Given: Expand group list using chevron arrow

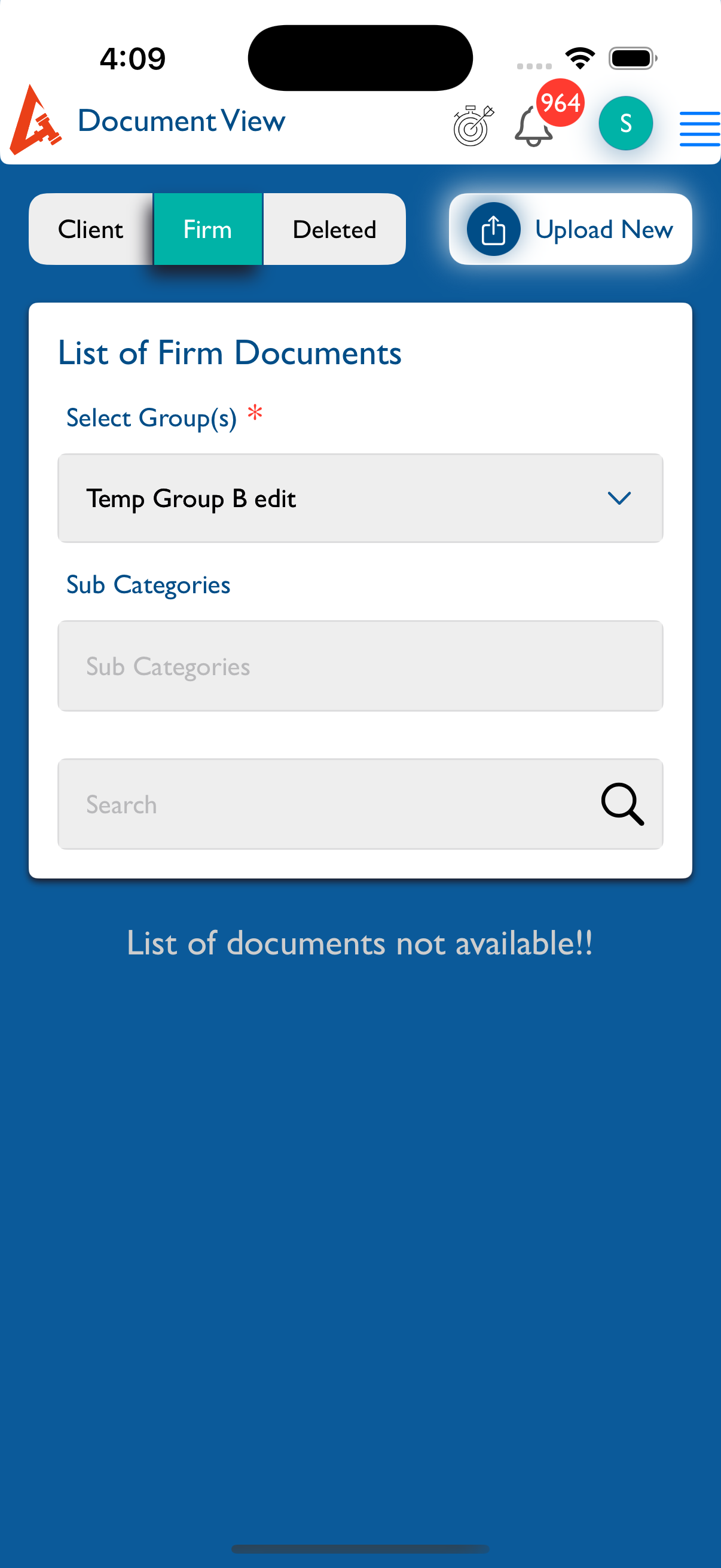Looking at the screenshot, I should [619, 499].
